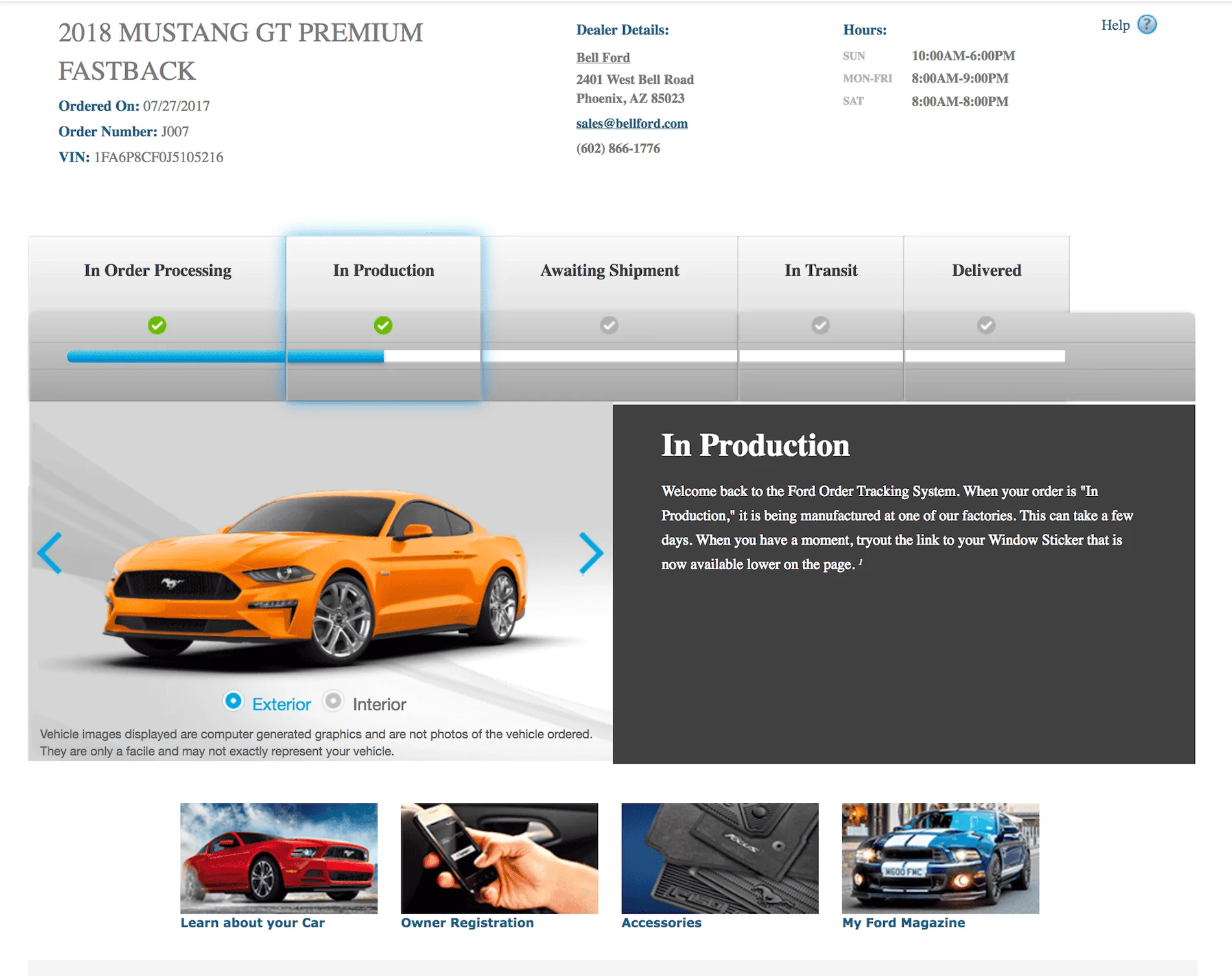Click the Phoenix, AZ 85023 address line

(630, 99)
